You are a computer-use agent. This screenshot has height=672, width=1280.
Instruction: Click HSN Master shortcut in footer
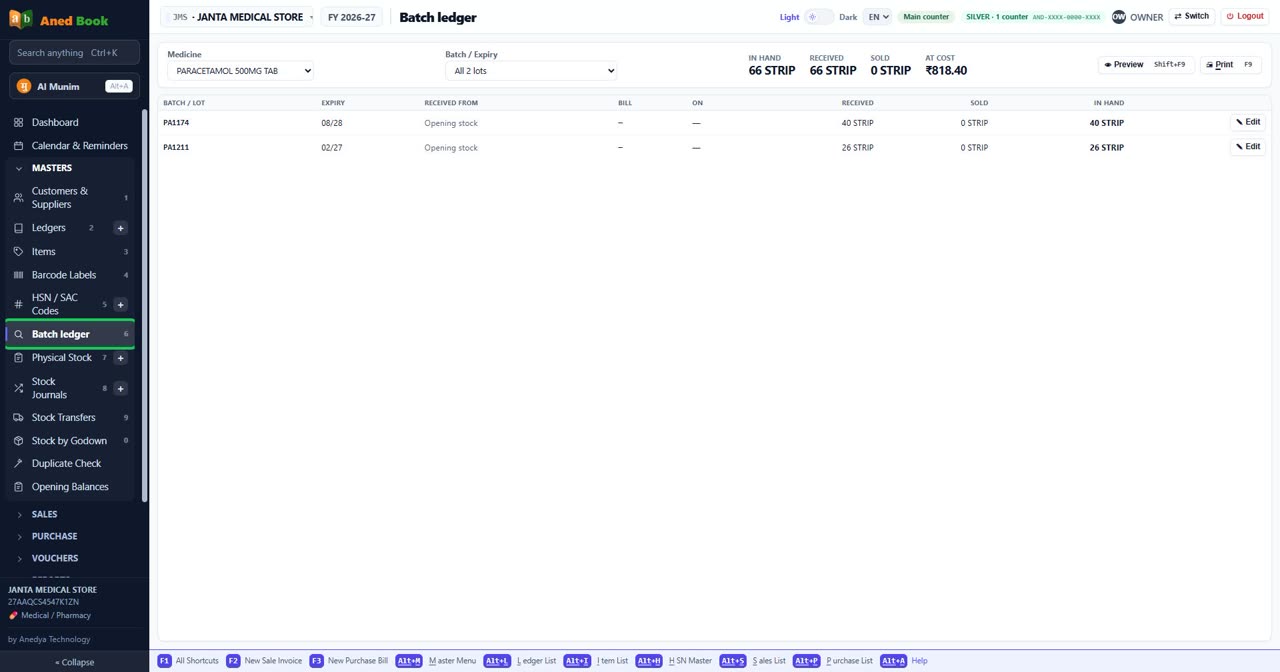tap(674, 661)
